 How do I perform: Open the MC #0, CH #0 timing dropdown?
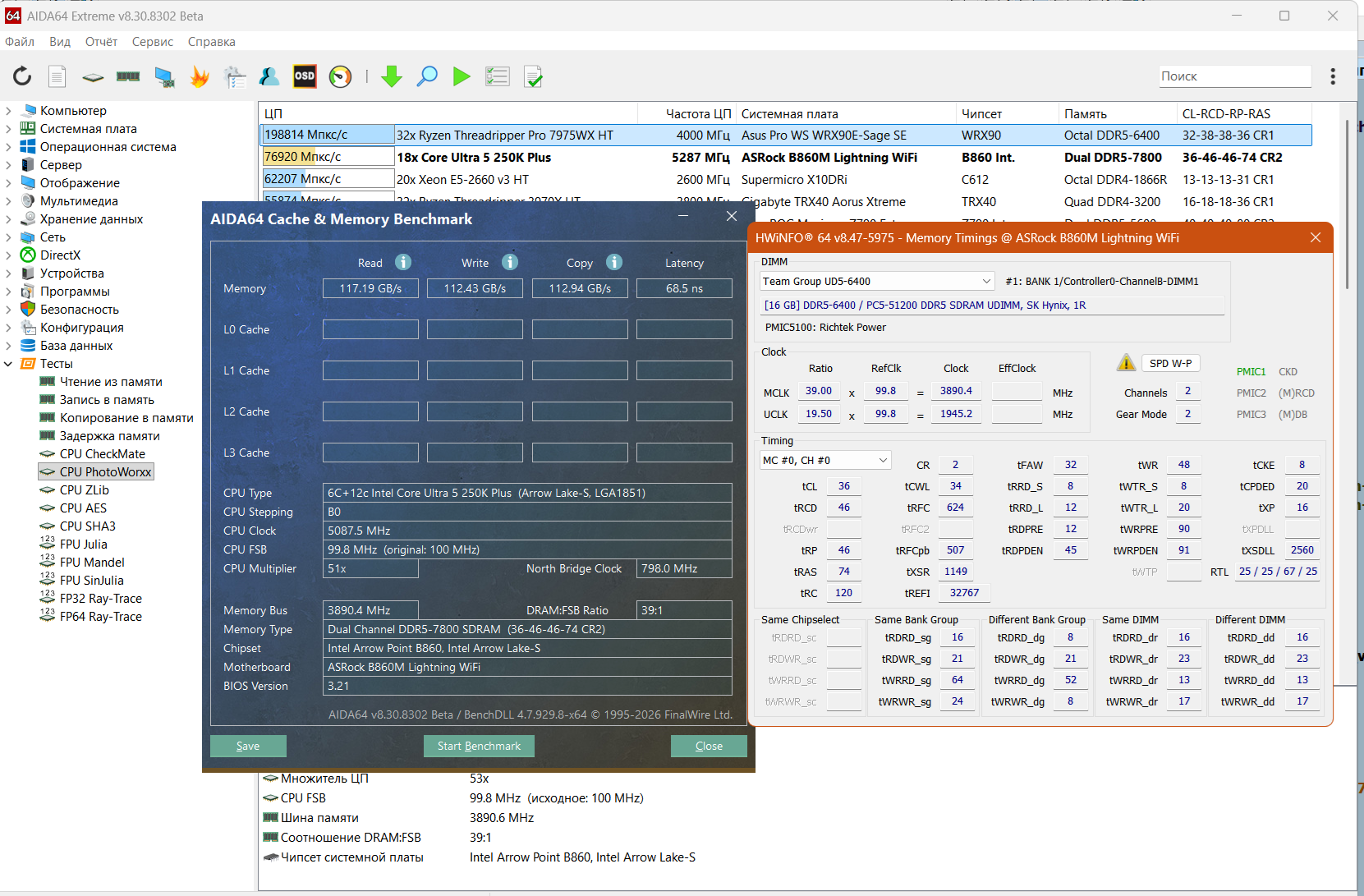825,460
